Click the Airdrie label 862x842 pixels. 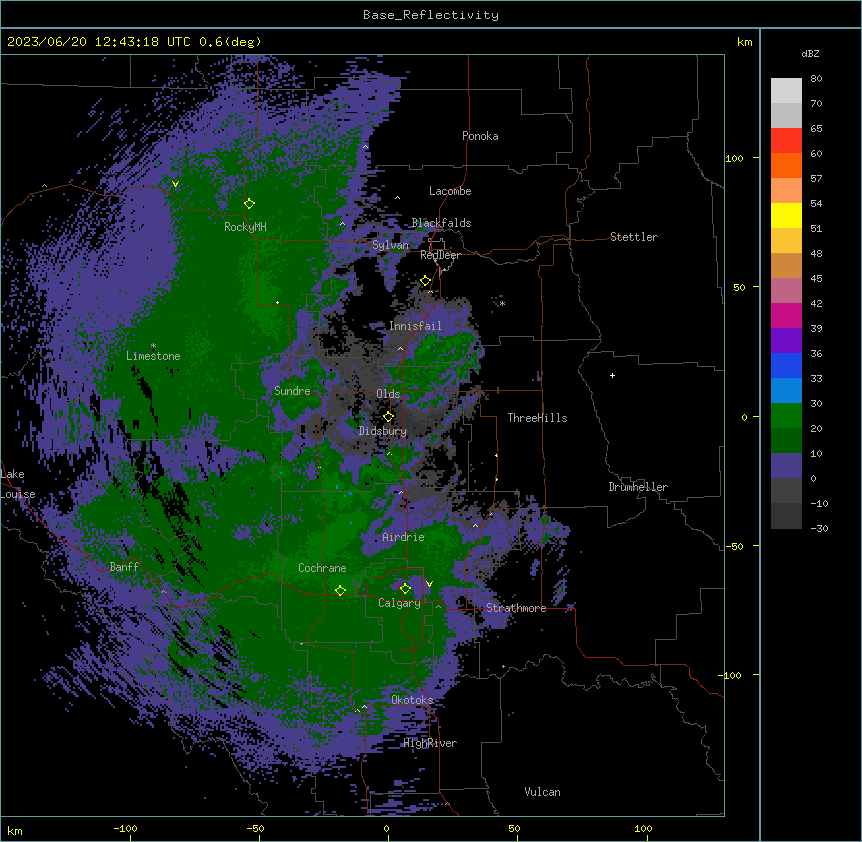403,537
